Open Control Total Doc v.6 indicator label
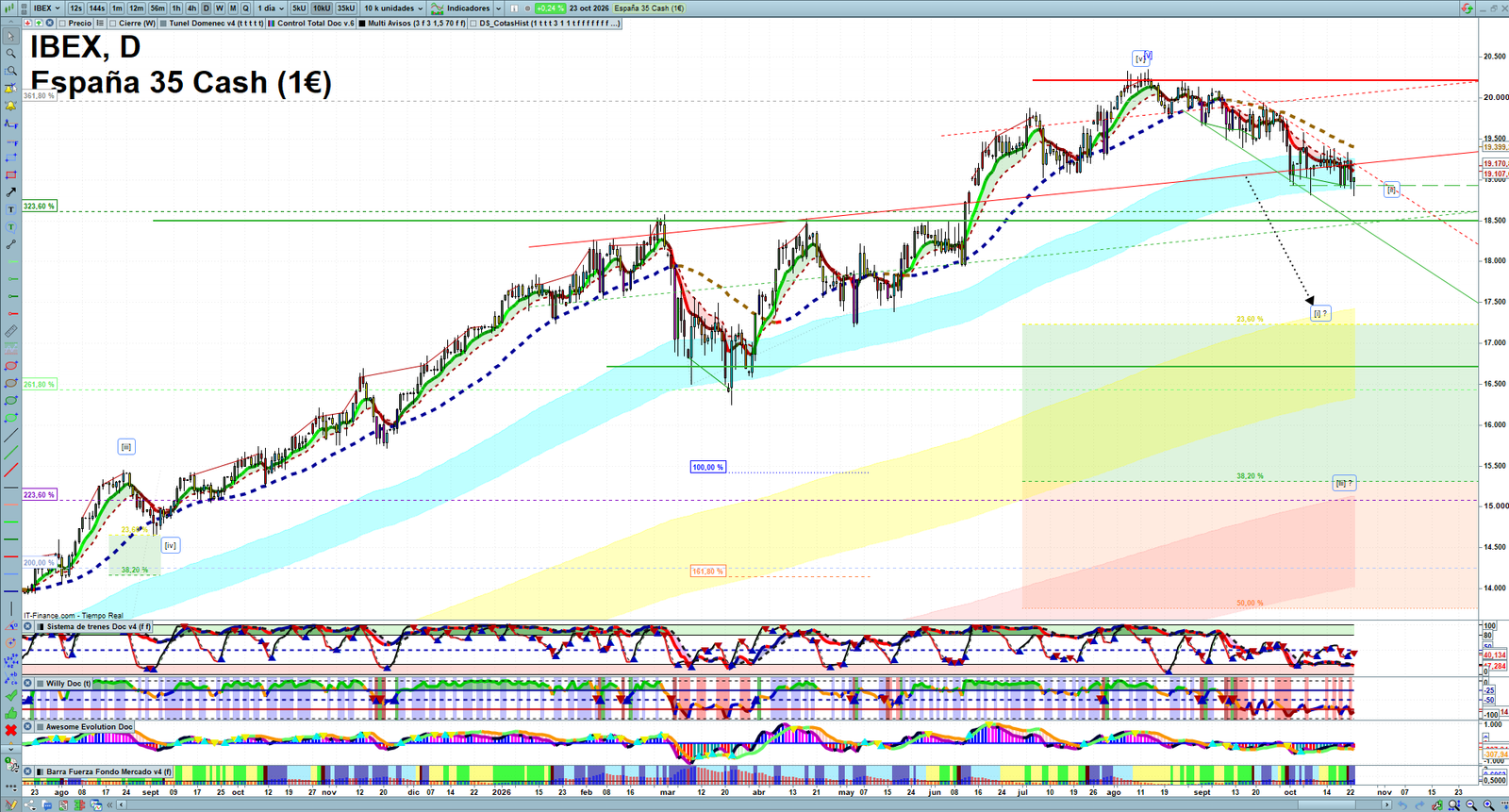 pos(316,24)
